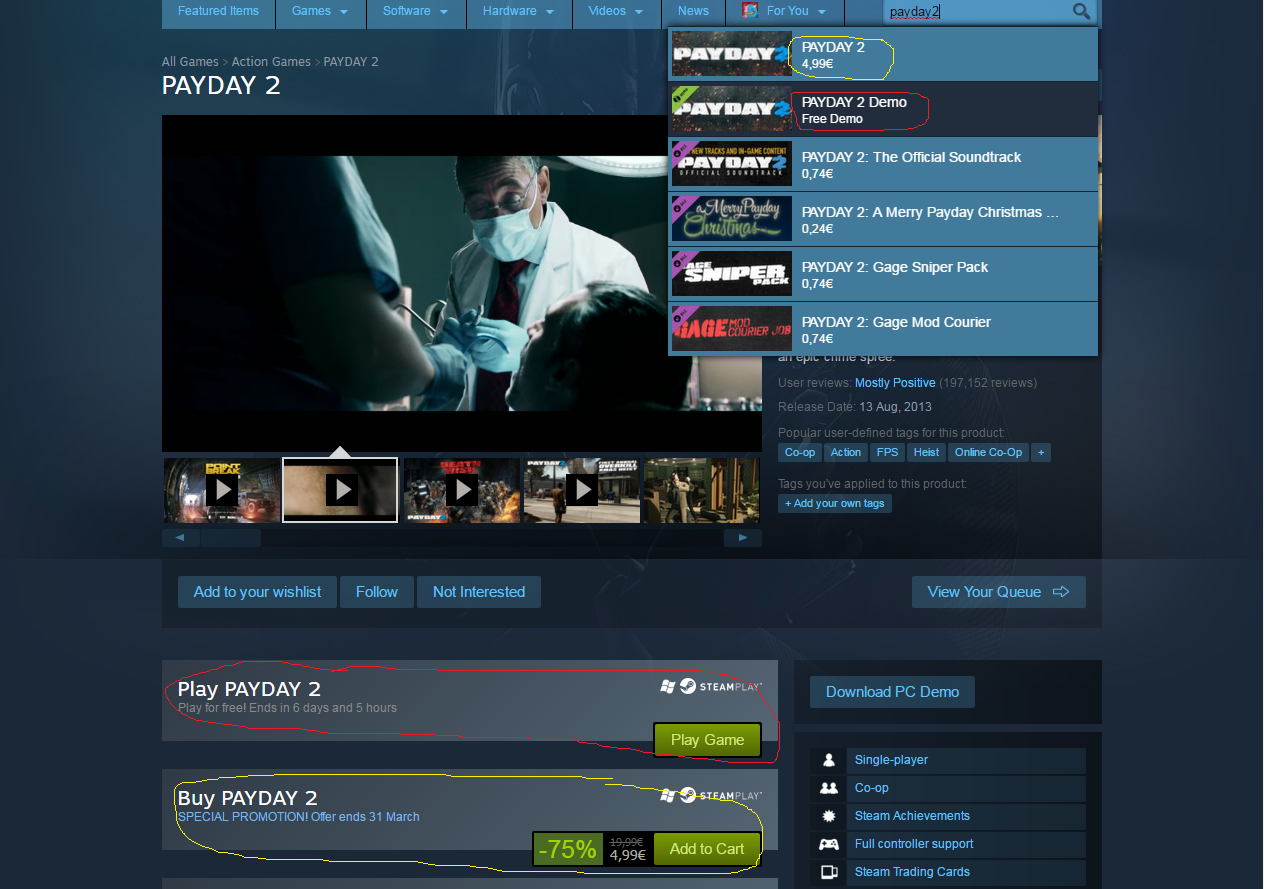Play the Death Wish trailer thumbnail
Screen dimensions: 1264x889
point(462,490)
